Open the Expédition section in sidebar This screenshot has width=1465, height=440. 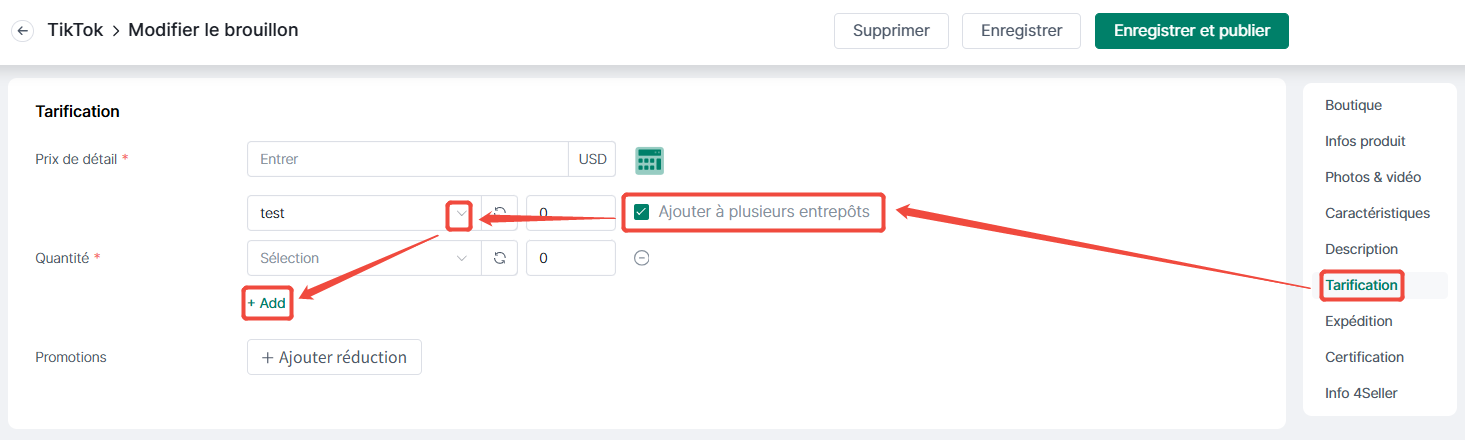(1359, 321)
